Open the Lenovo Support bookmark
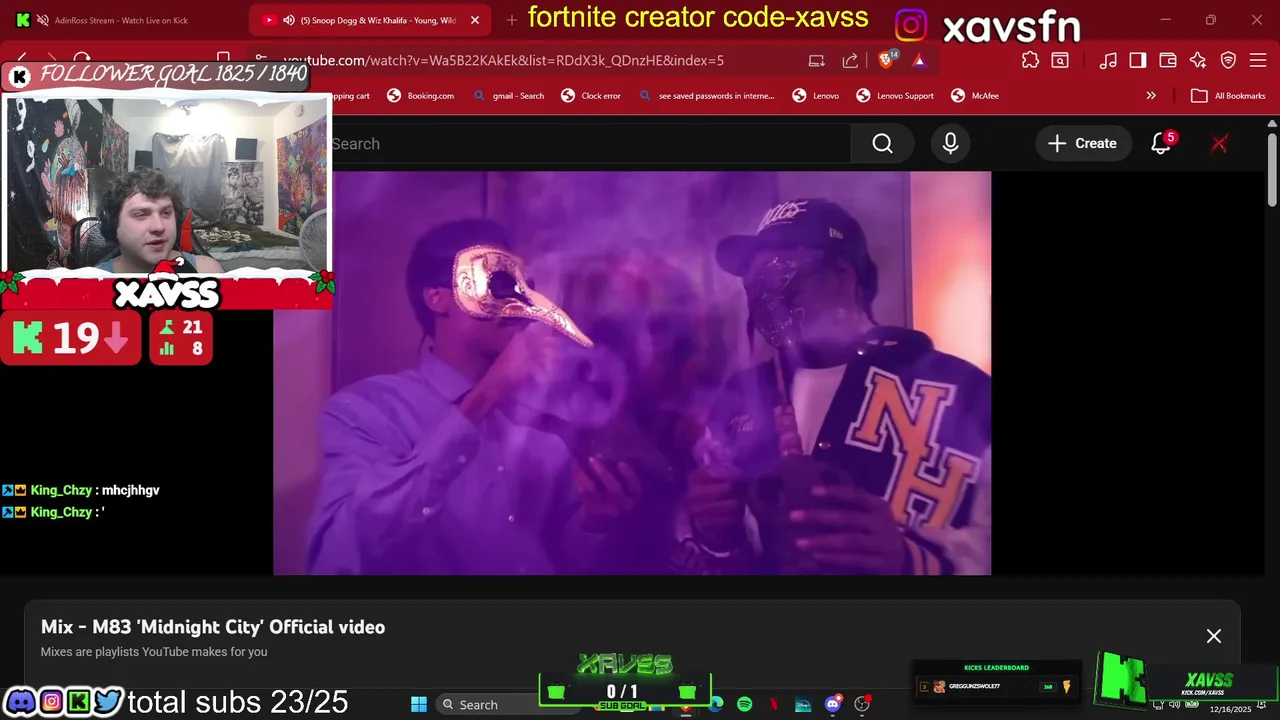Image resolution: width=1280 pixels, height=720 pixels. [895, 96]
